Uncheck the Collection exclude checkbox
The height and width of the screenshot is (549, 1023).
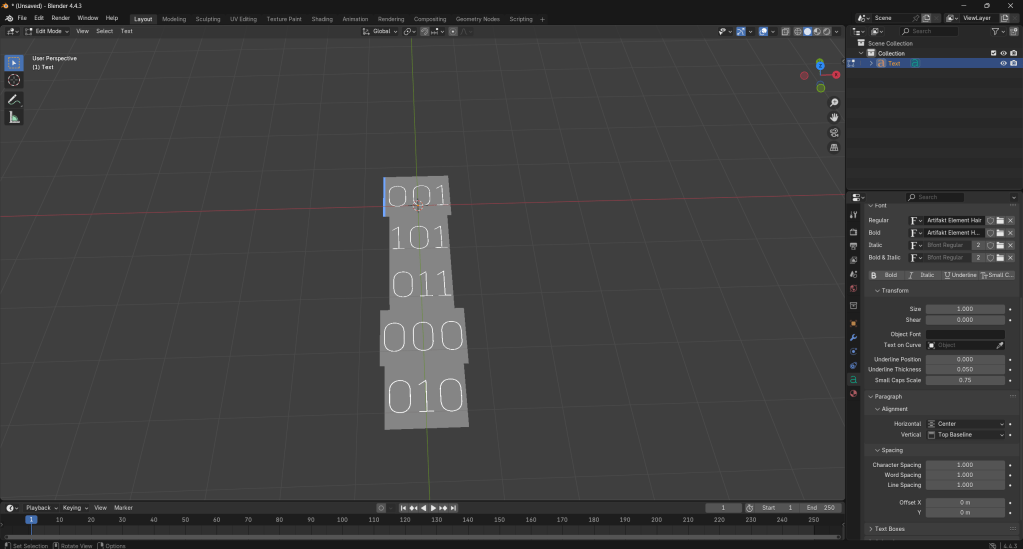pyautogui.click(x=993, y=53)
